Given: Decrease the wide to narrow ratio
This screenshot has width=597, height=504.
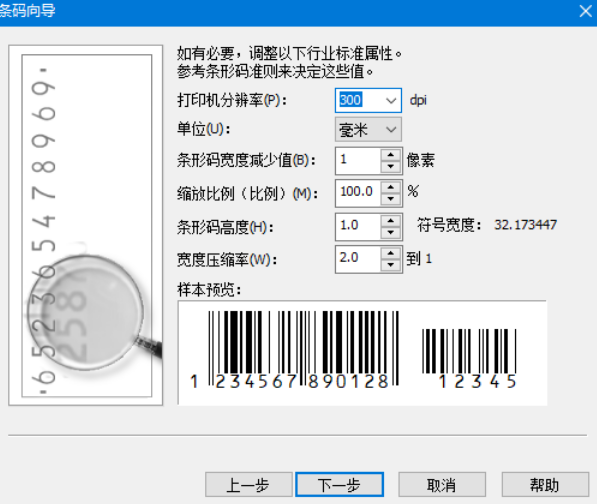Looking at the screenshot, I should (391, 265).
